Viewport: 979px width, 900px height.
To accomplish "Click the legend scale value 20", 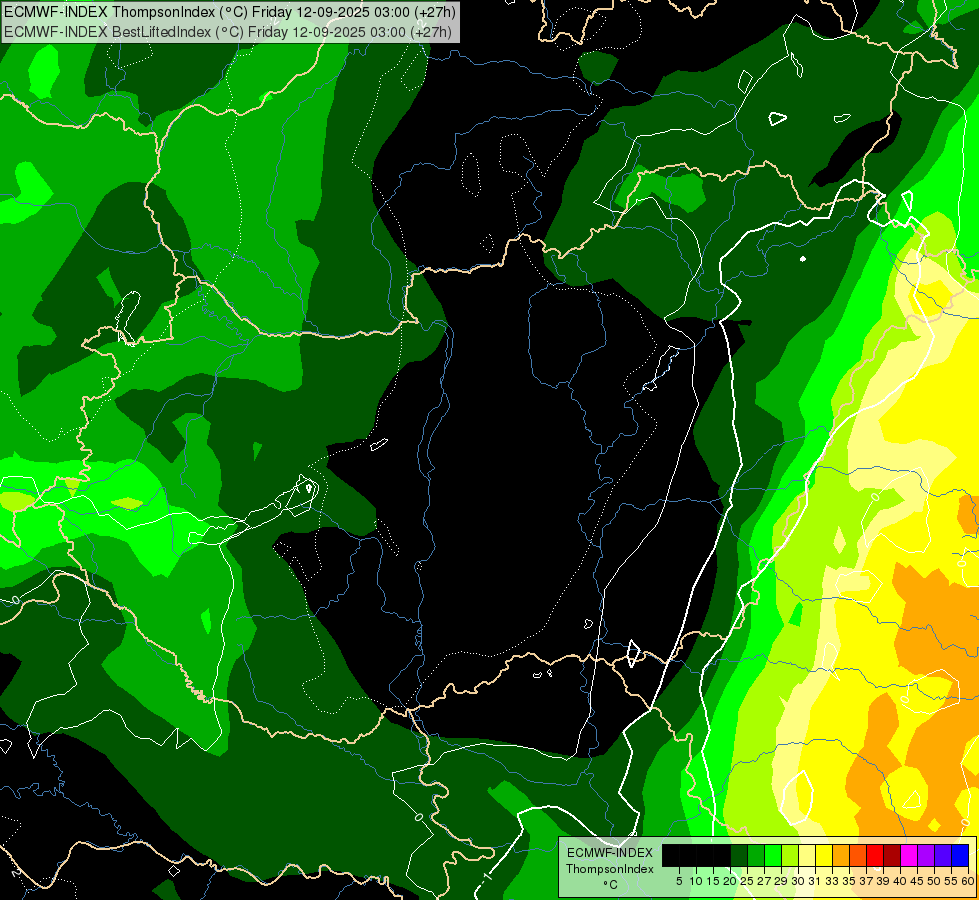I will tap(730, 881).
